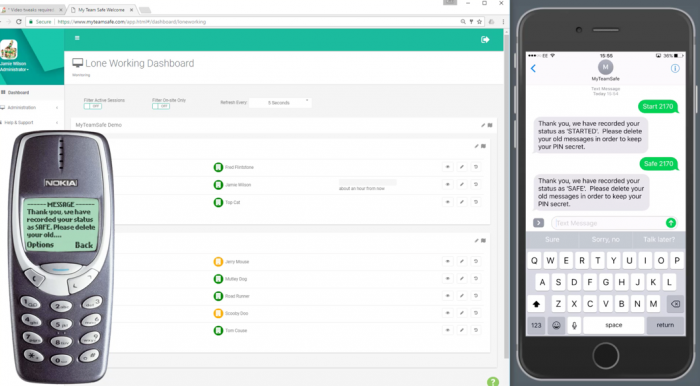This screenshot has height=386, width=700.
Task: Tap the space bar on the iPhone keyboard
Action: [x=614, y=325]
